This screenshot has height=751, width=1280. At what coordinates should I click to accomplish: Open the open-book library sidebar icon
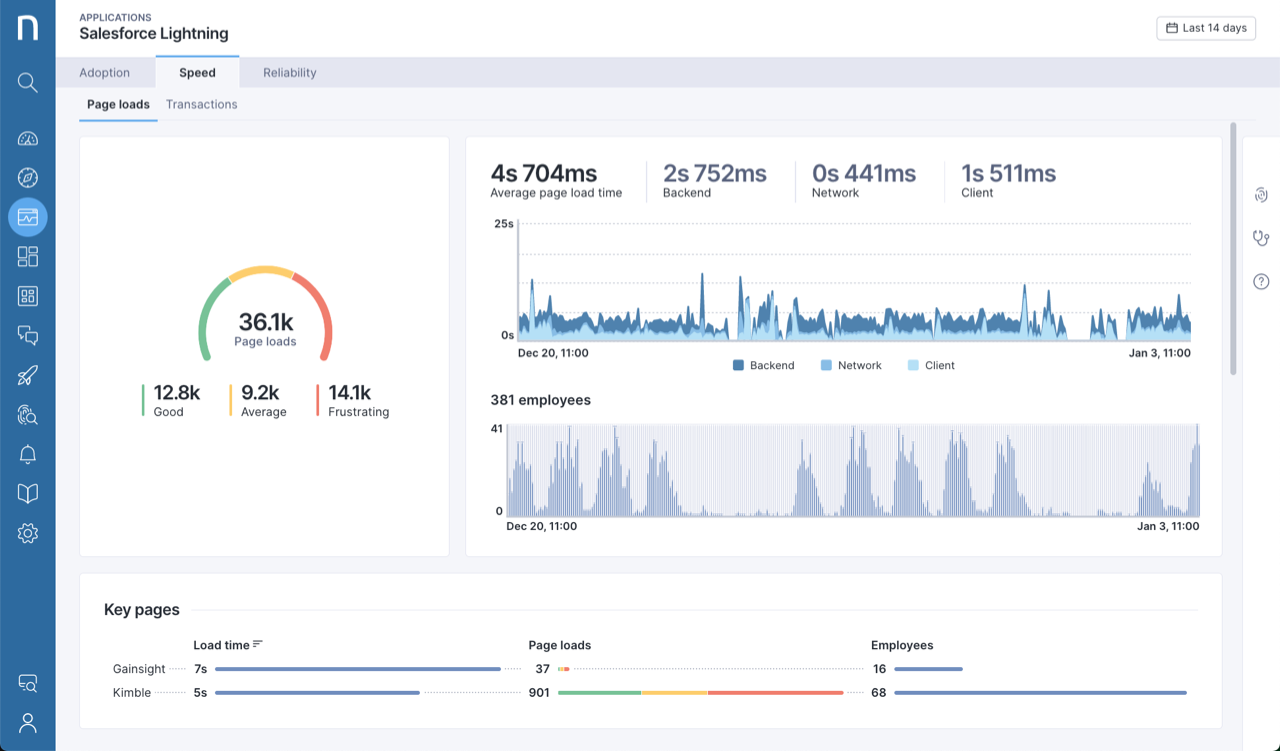[x=28, y=494]
